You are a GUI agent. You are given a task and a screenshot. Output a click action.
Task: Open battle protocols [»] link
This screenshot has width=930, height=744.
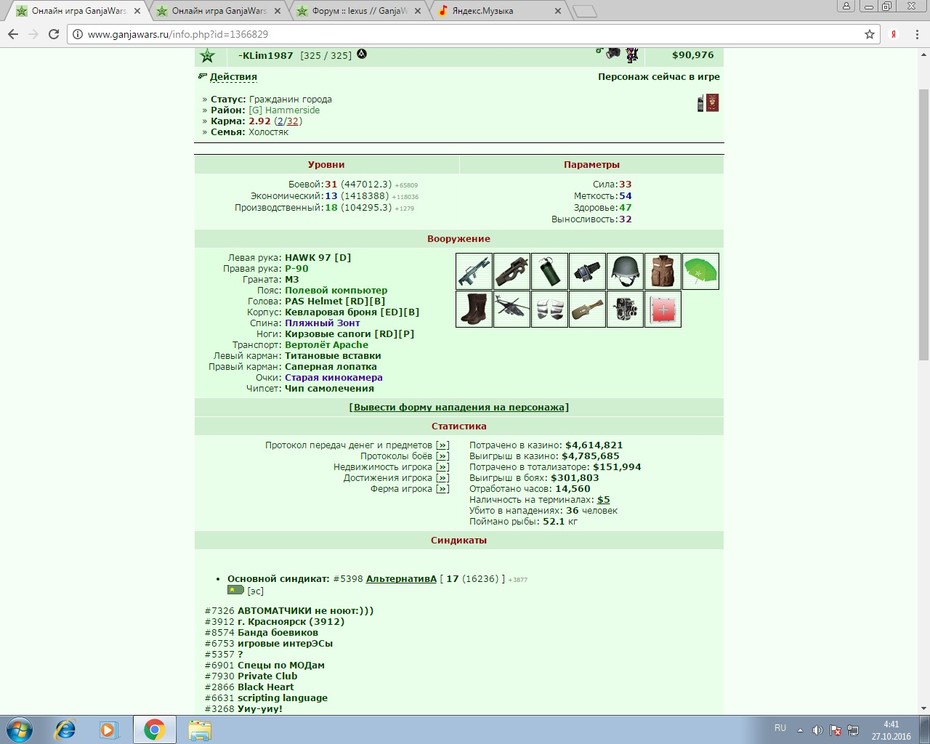pos(442,456)
